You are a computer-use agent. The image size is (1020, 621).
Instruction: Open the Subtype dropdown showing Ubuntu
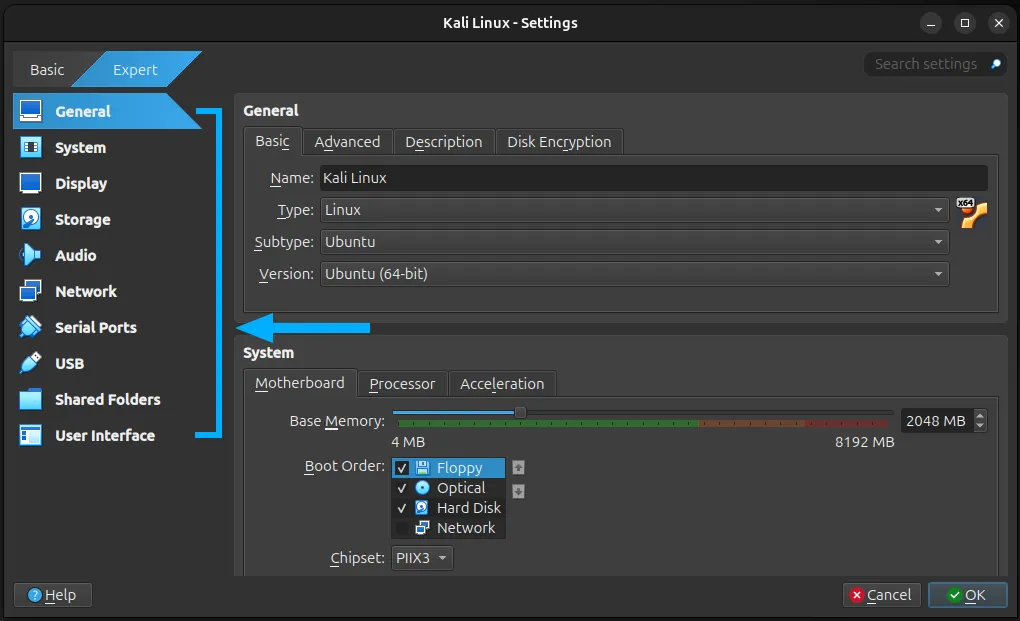[x=634, y=242]
